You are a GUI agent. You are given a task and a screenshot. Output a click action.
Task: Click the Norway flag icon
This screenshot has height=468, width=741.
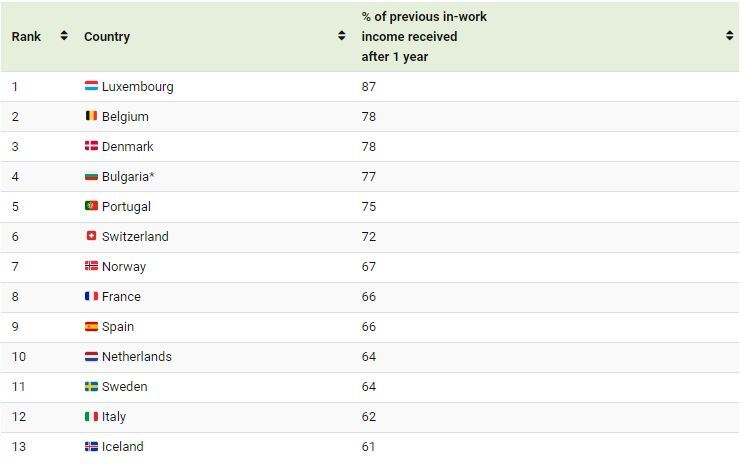tap(91, 266)
